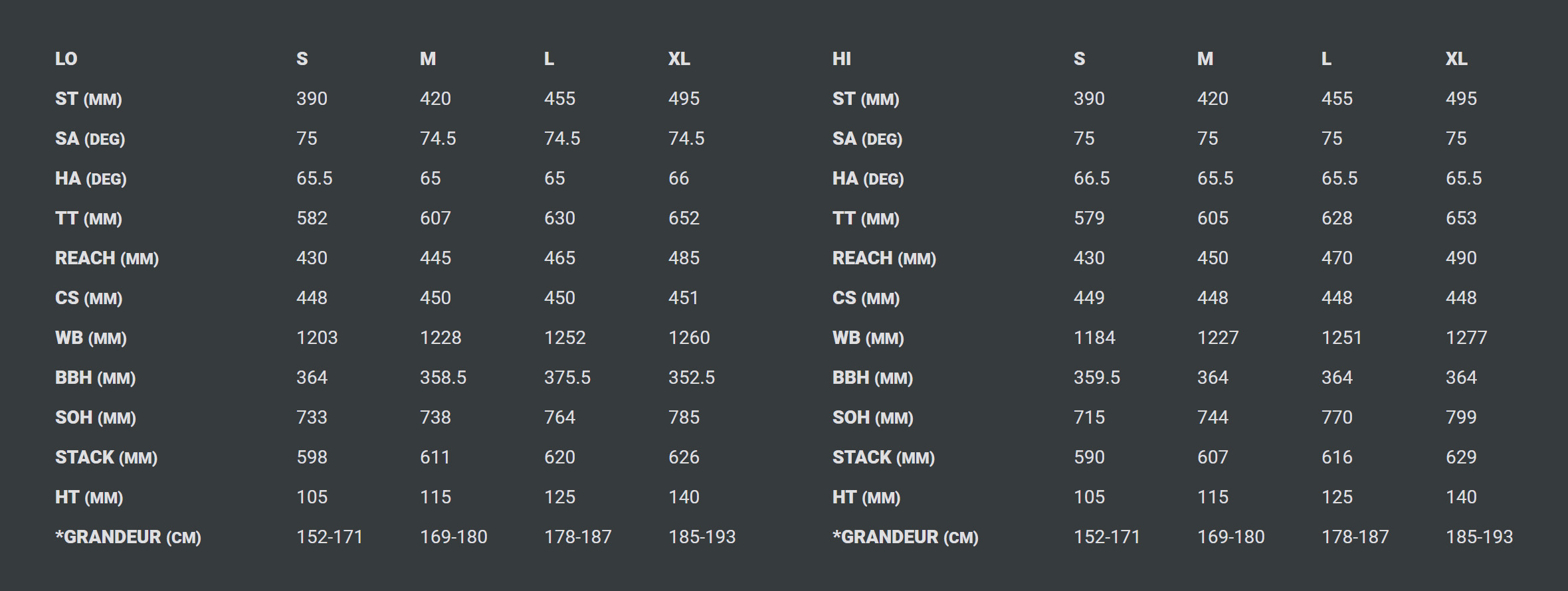Select the 626 stack value
This screenshot has width=1568, height=591.
(684, 458)
